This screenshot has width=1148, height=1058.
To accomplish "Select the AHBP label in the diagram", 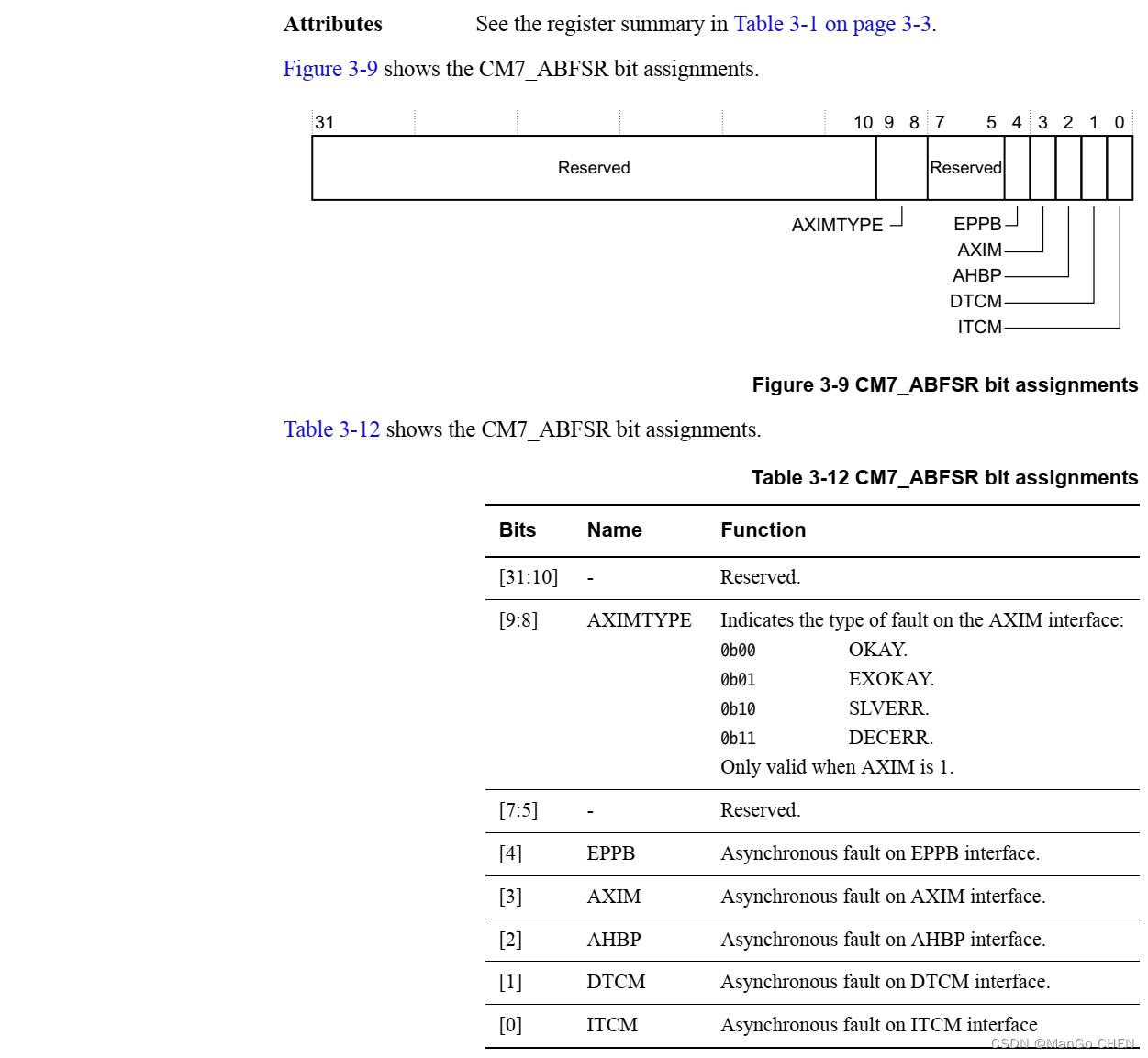I will (977, 274).
